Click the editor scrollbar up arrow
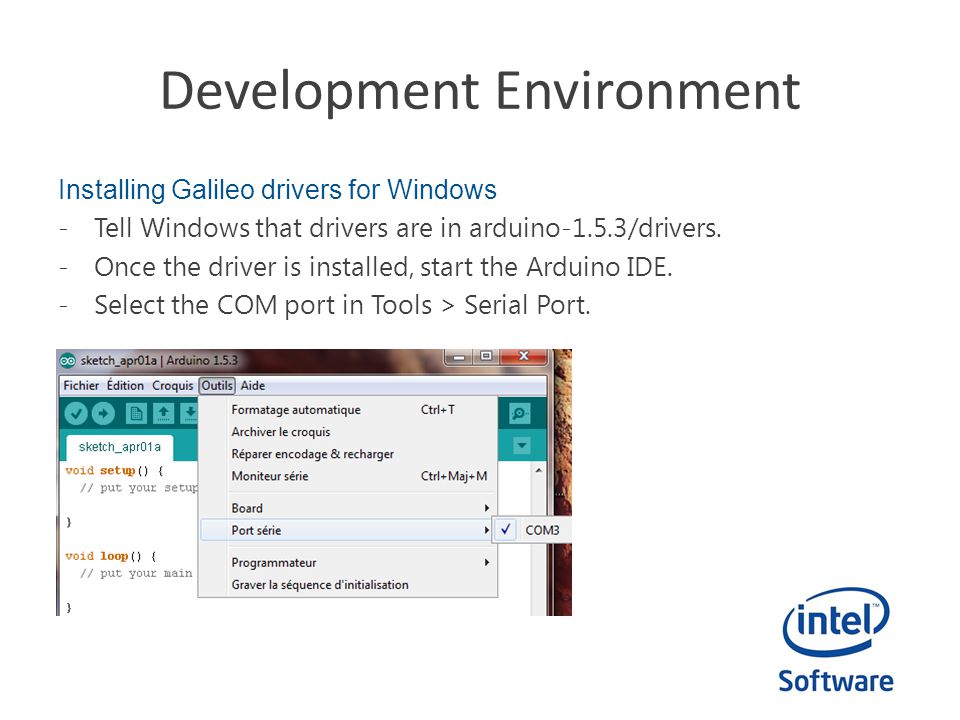 pos(538,470)
